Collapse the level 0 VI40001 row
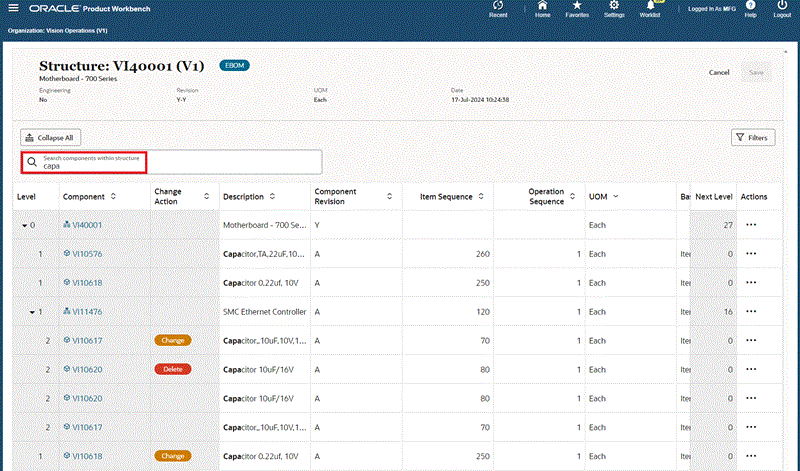Screen dimensions: 800x471 [x=24, y=226]
